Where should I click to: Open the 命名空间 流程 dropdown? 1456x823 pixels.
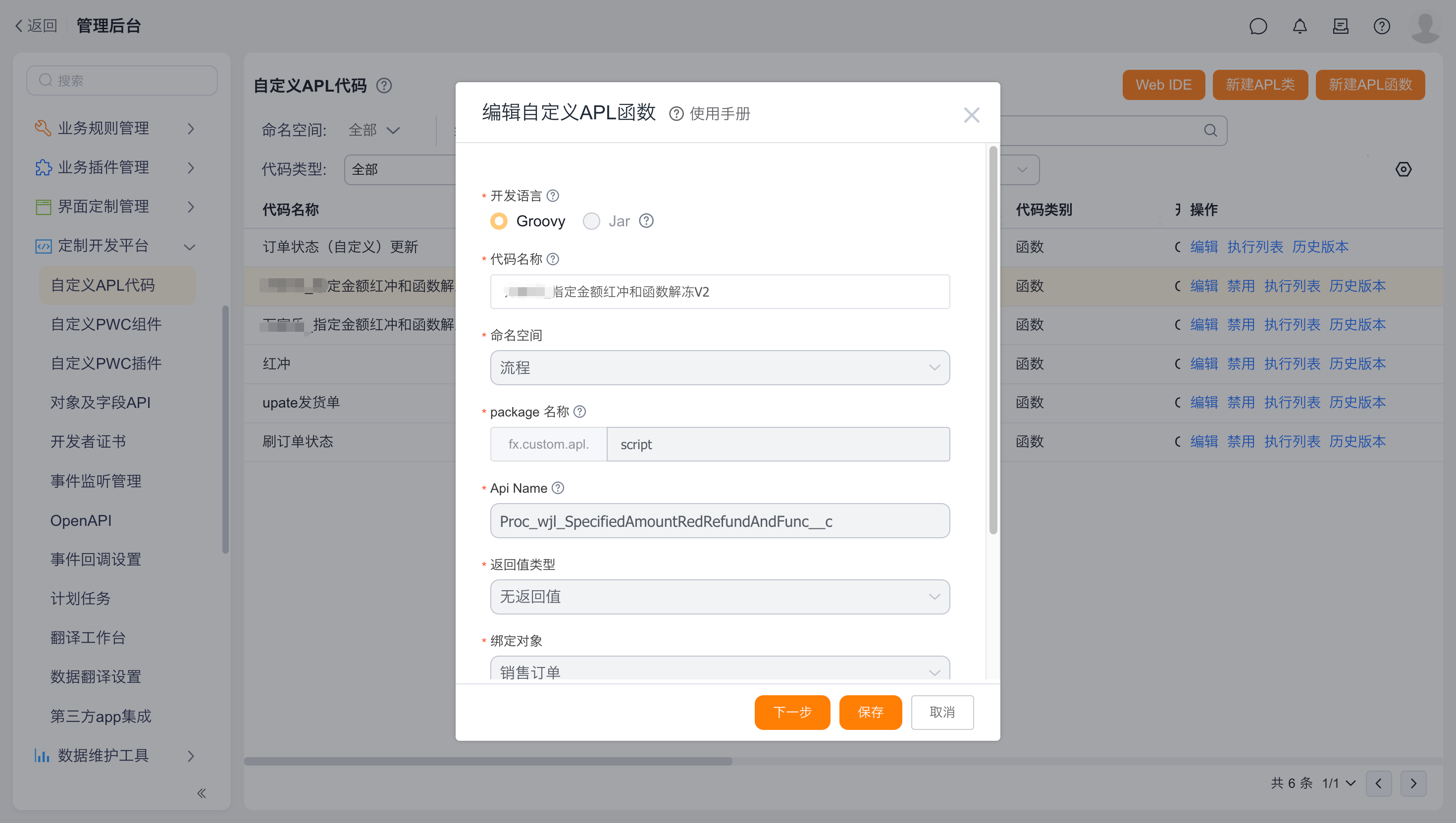720,367
